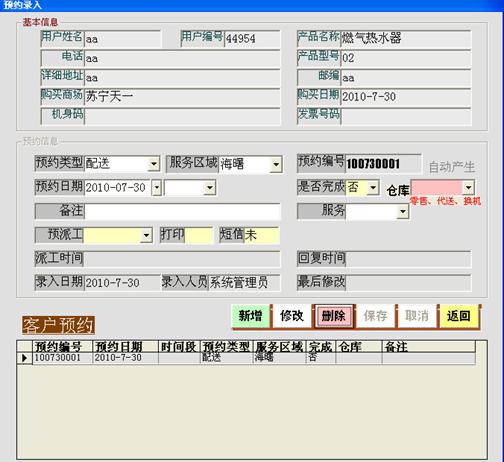
Task: Click the 新增 button
Action: [251, 316]
